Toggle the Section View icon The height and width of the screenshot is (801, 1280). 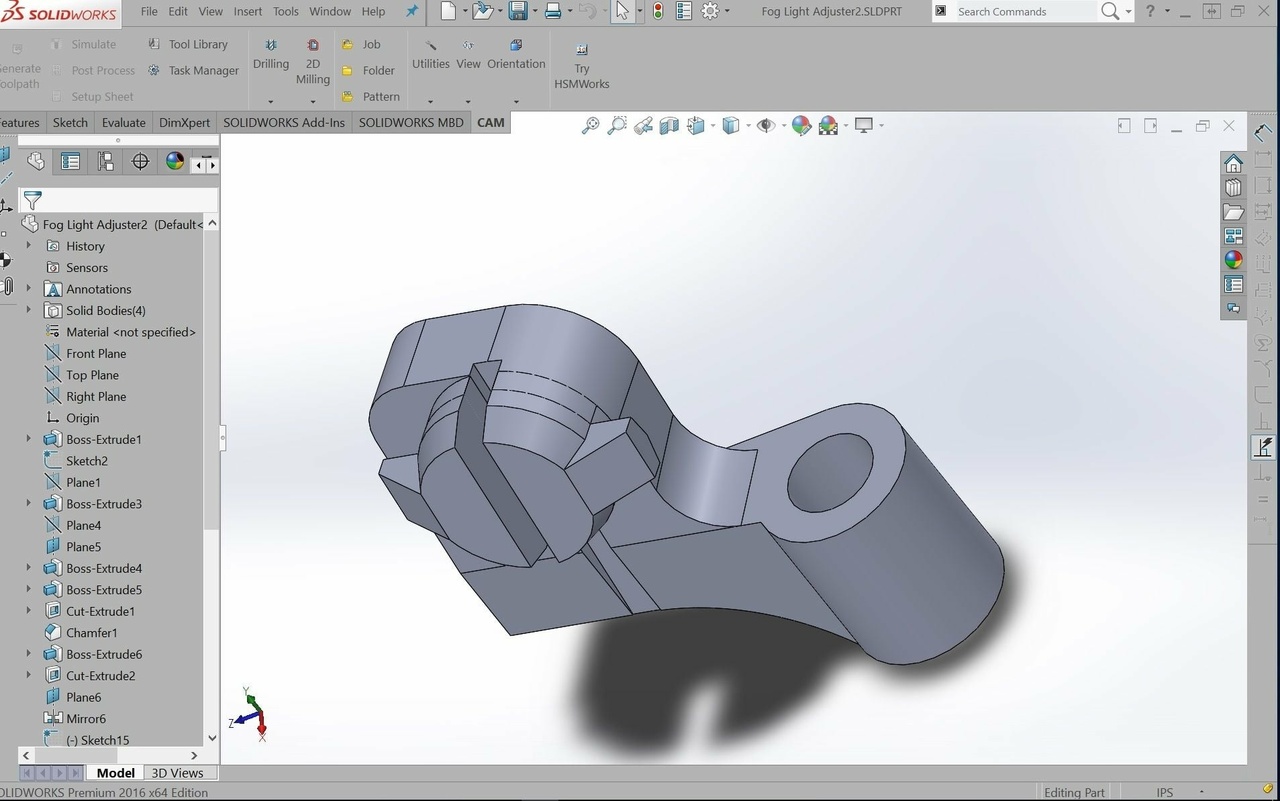click(669, 125)
